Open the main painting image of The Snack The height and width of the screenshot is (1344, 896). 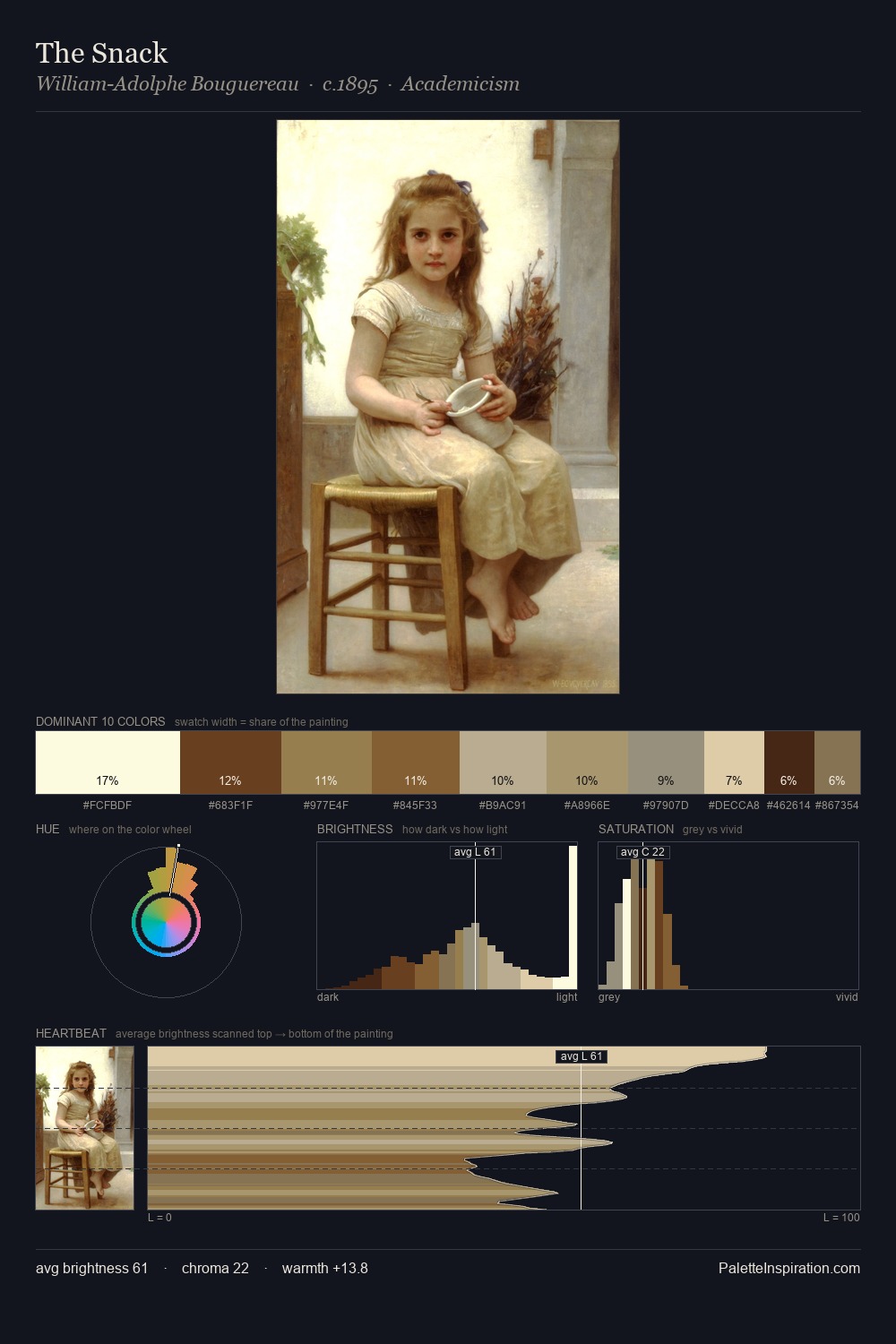[448, 407]
